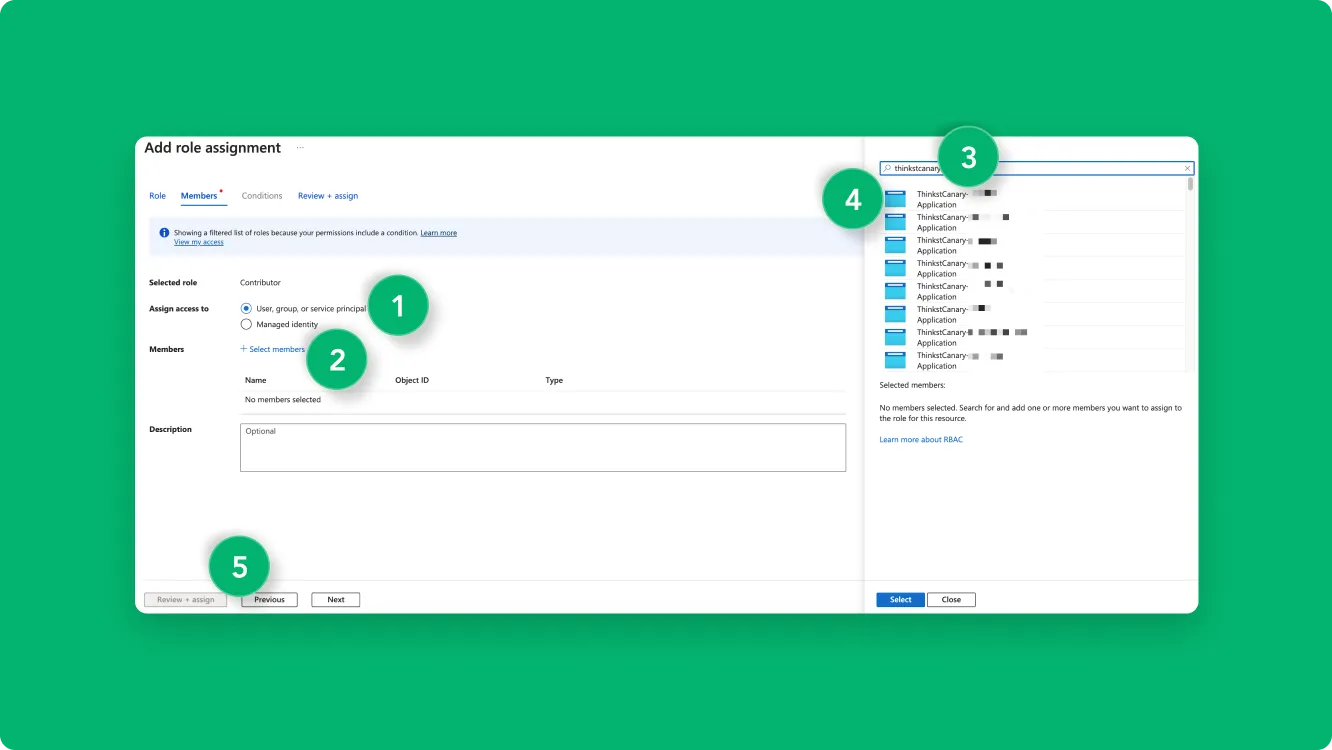Go to the Review + assign tab
The height and width of the screenshot is (750, 1332).
point(328,196)
